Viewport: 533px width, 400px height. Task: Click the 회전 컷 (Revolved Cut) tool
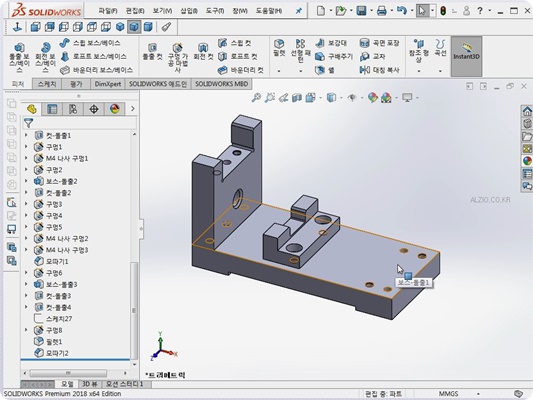tap(203, 52)
